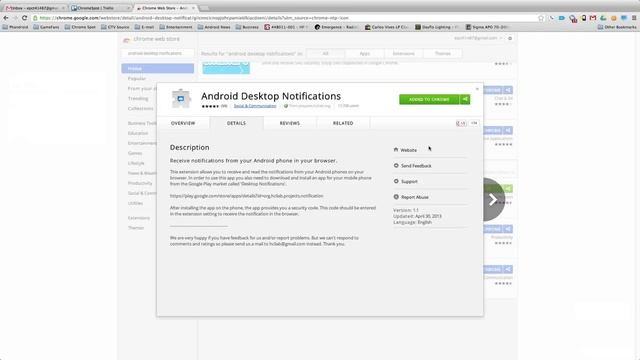Image resolution: width=640 pixels, height=360 pixels.
Task: Expand Other Bookmarks folder
Action: [617, 27]
